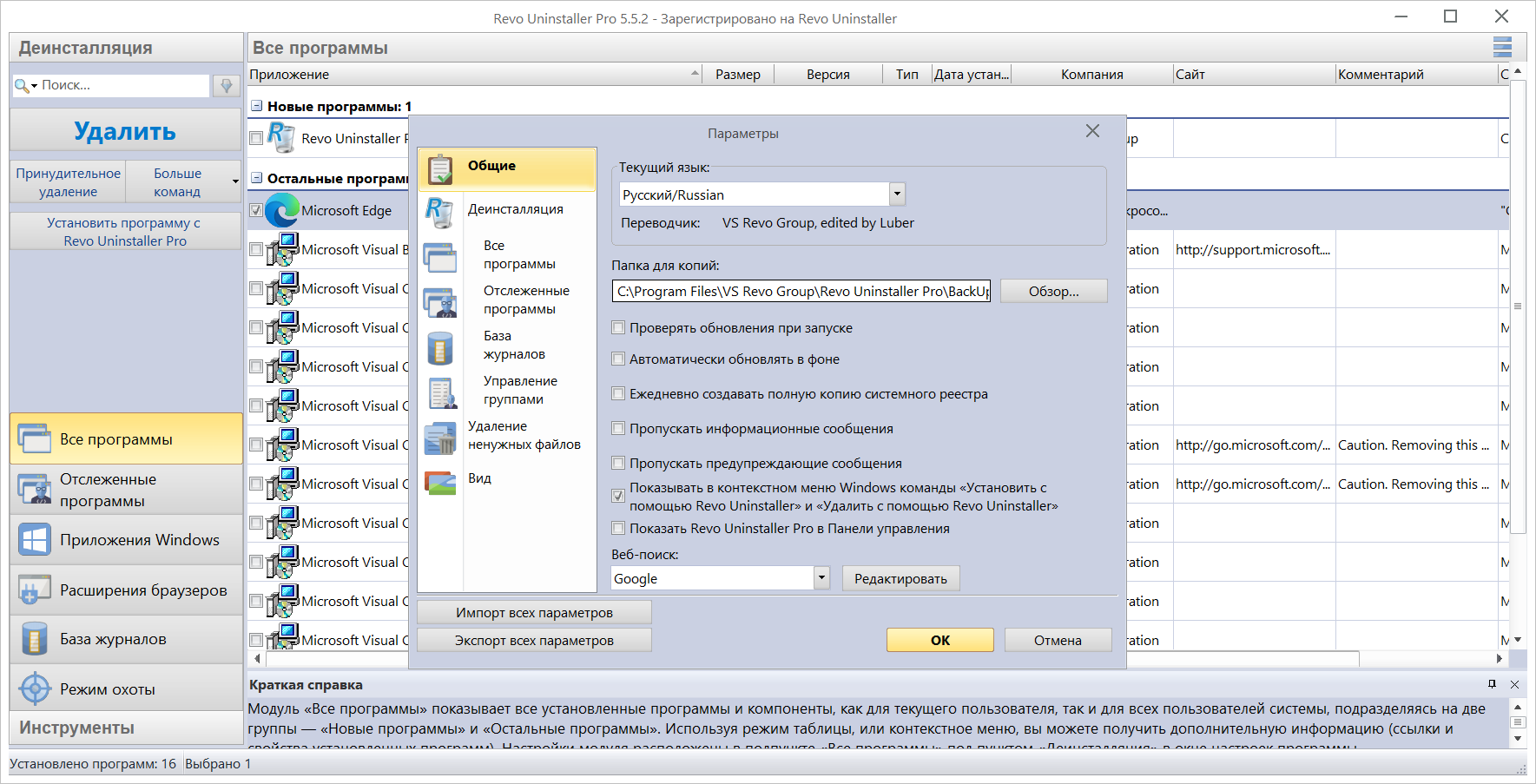Click the filter icon beside the search field

tap(227, 85)
